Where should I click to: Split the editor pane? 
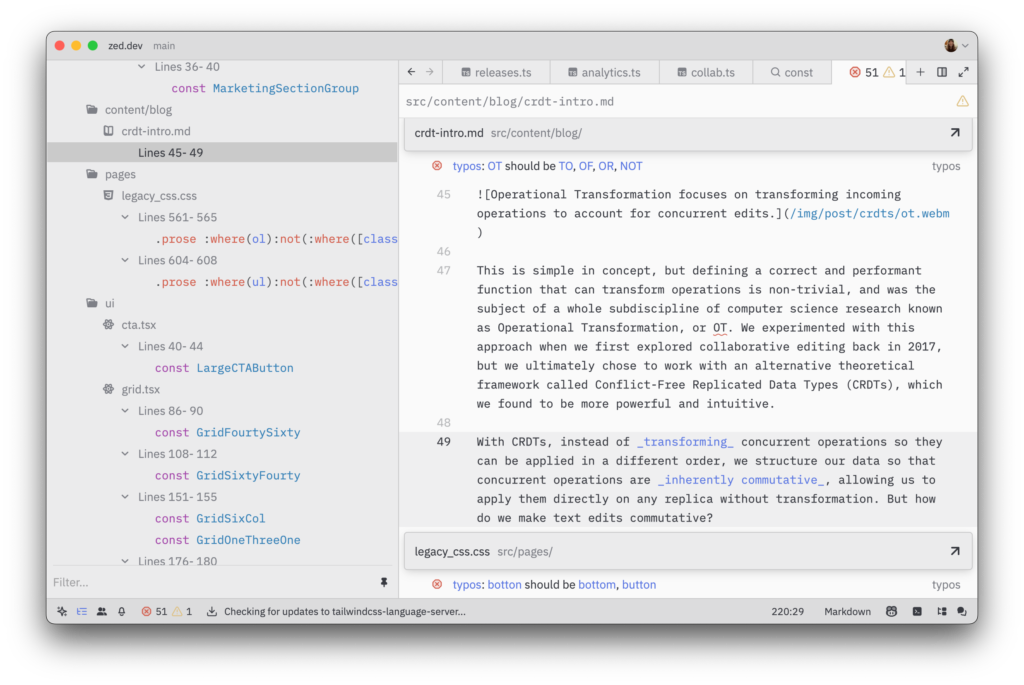click(942, 72)
